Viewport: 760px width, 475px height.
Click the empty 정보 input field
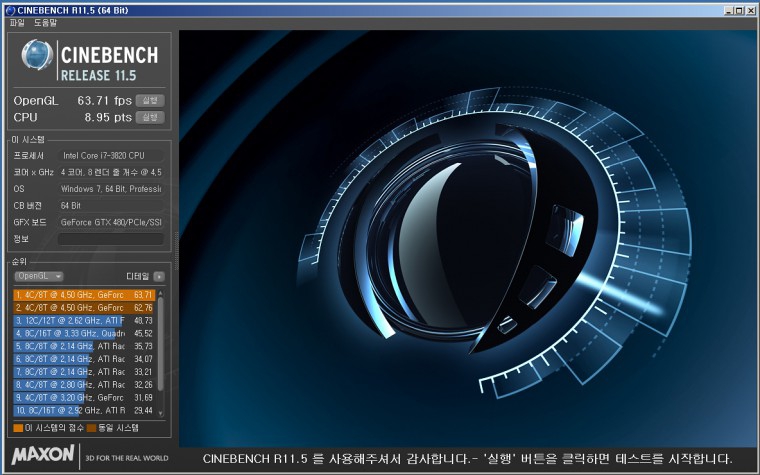(111, 239)
